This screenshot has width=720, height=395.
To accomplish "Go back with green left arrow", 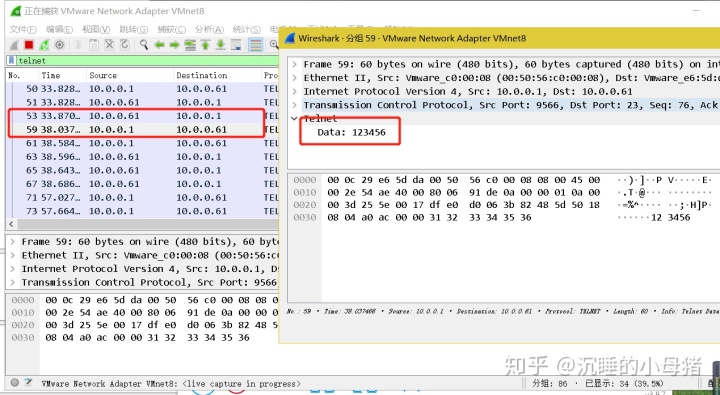I will pos(159,45).
